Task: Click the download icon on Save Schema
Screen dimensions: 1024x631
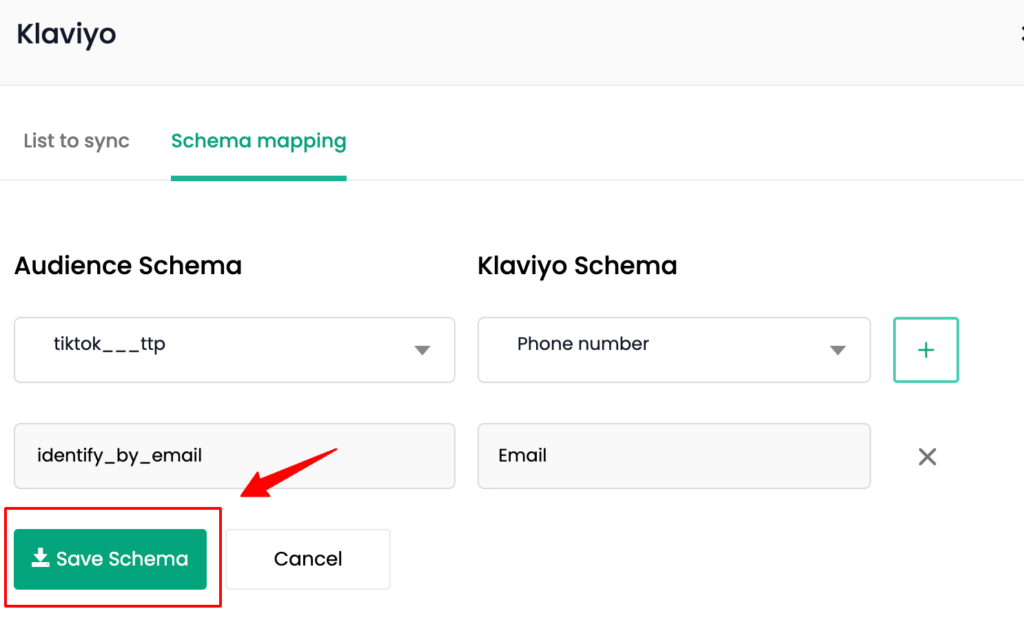Action: pos(40,558)
